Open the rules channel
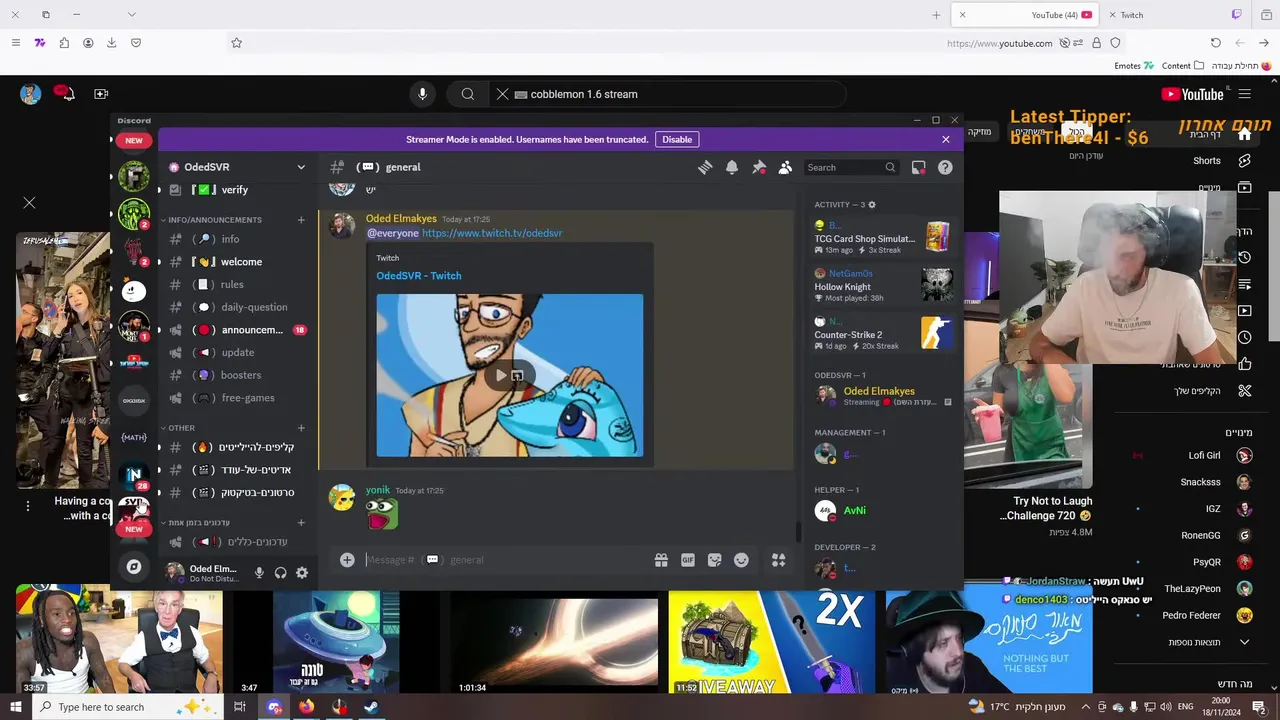Screen dimensions: 1280x720 point(236,285)
